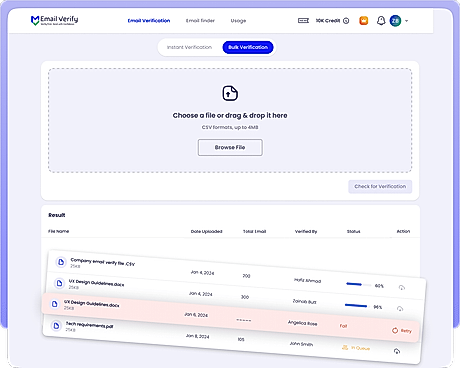Open notifications bell icon

click(381, 21)
